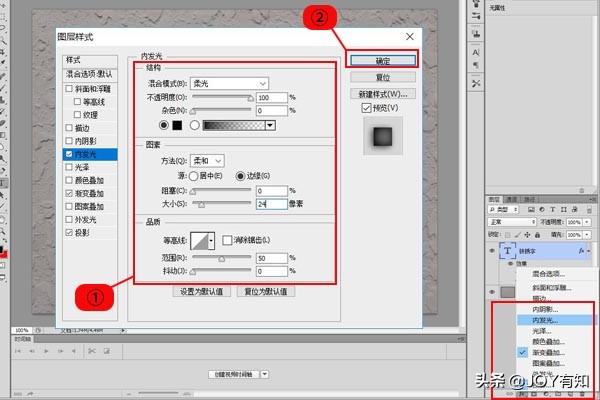Screen dimensions: 600x400
Task: Click 新建样式(W)... button
Action: click(383, 94)
